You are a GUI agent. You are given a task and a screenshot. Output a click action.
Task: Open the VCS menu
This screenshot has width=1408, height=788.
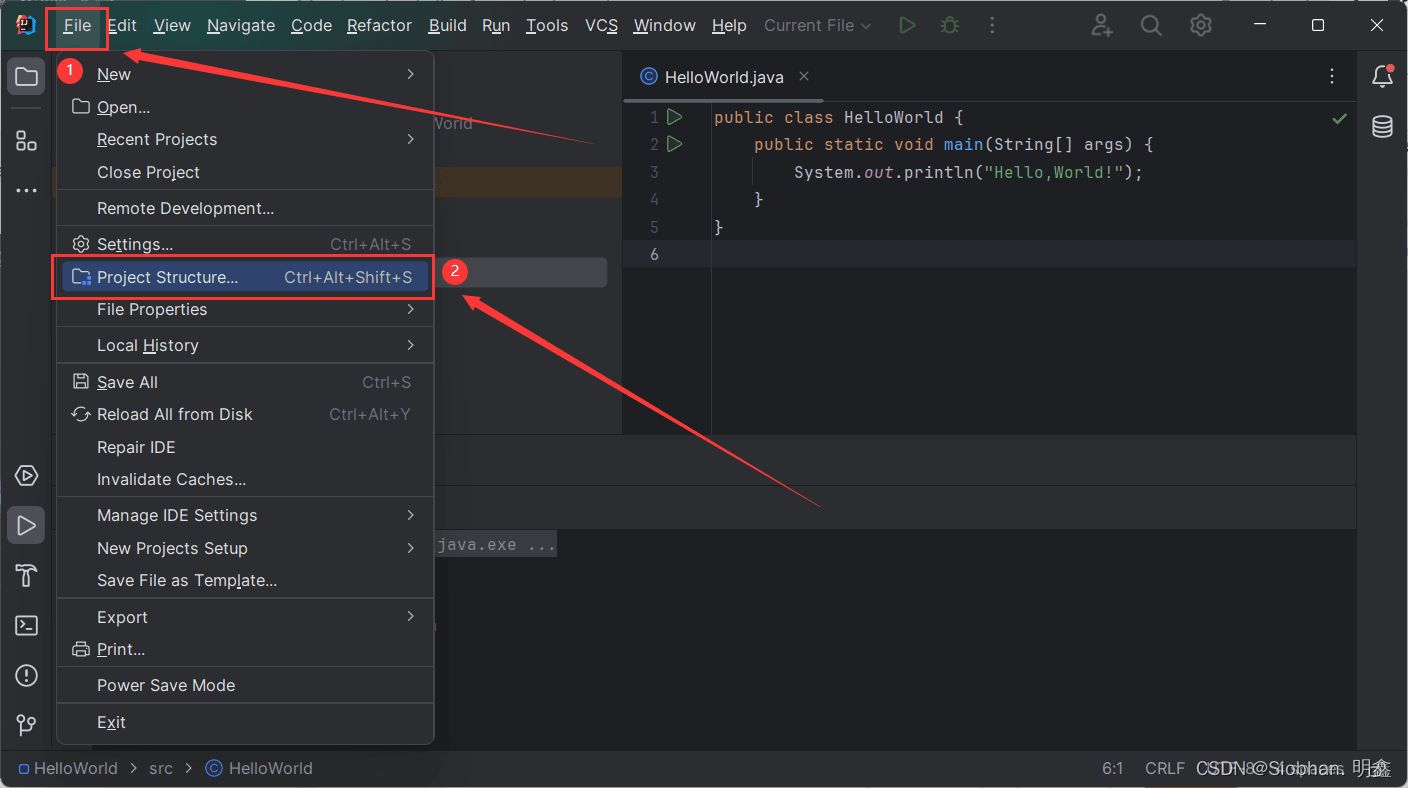point(601,26)
